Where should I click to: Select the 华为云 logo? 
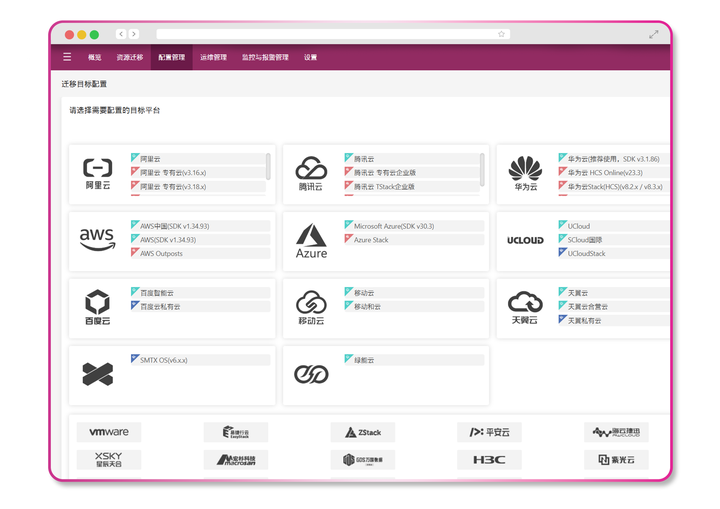tap(525, 174)
